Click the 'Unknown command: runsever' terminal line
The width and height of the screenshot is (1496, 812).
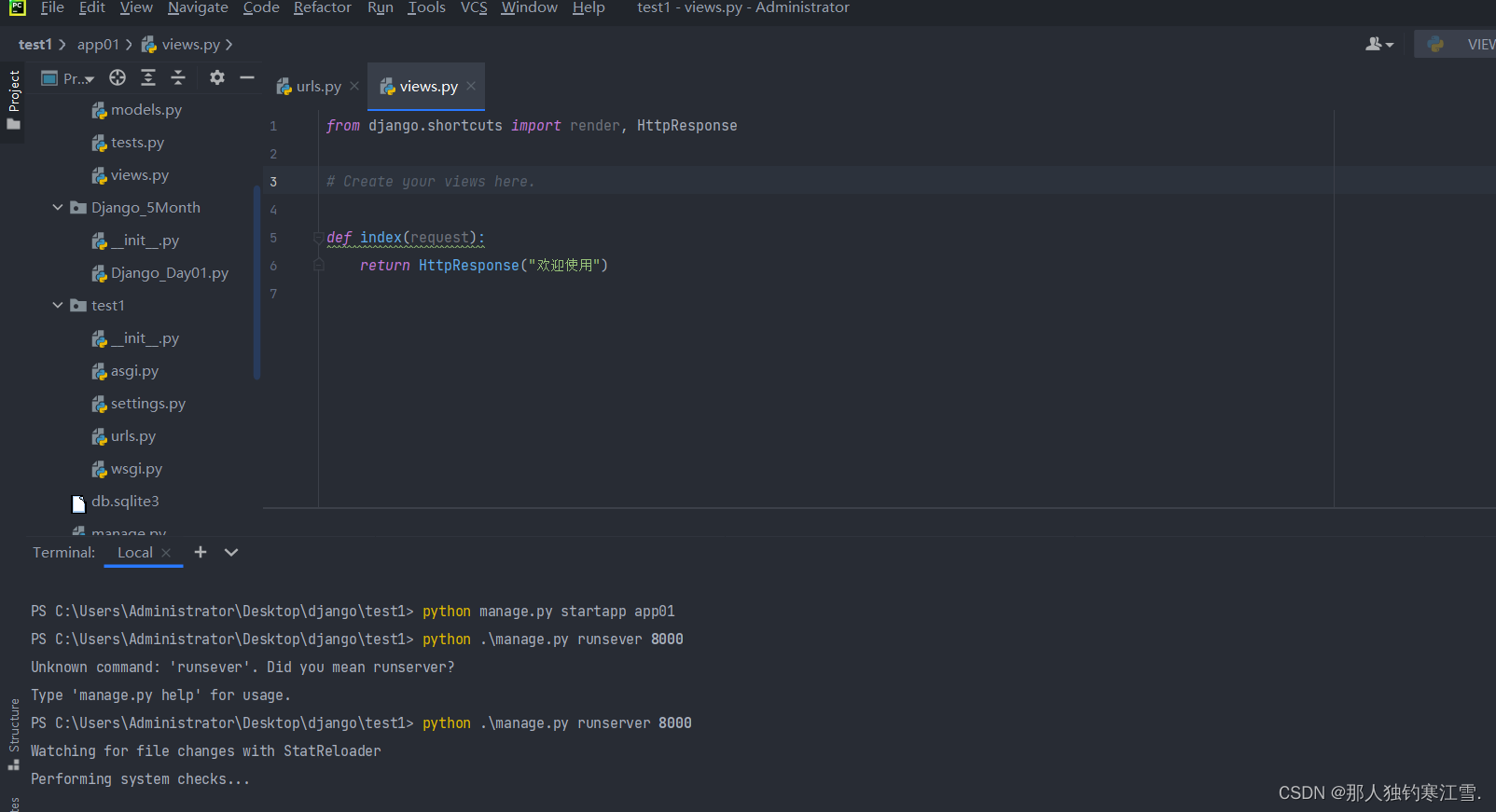point(242,667)
